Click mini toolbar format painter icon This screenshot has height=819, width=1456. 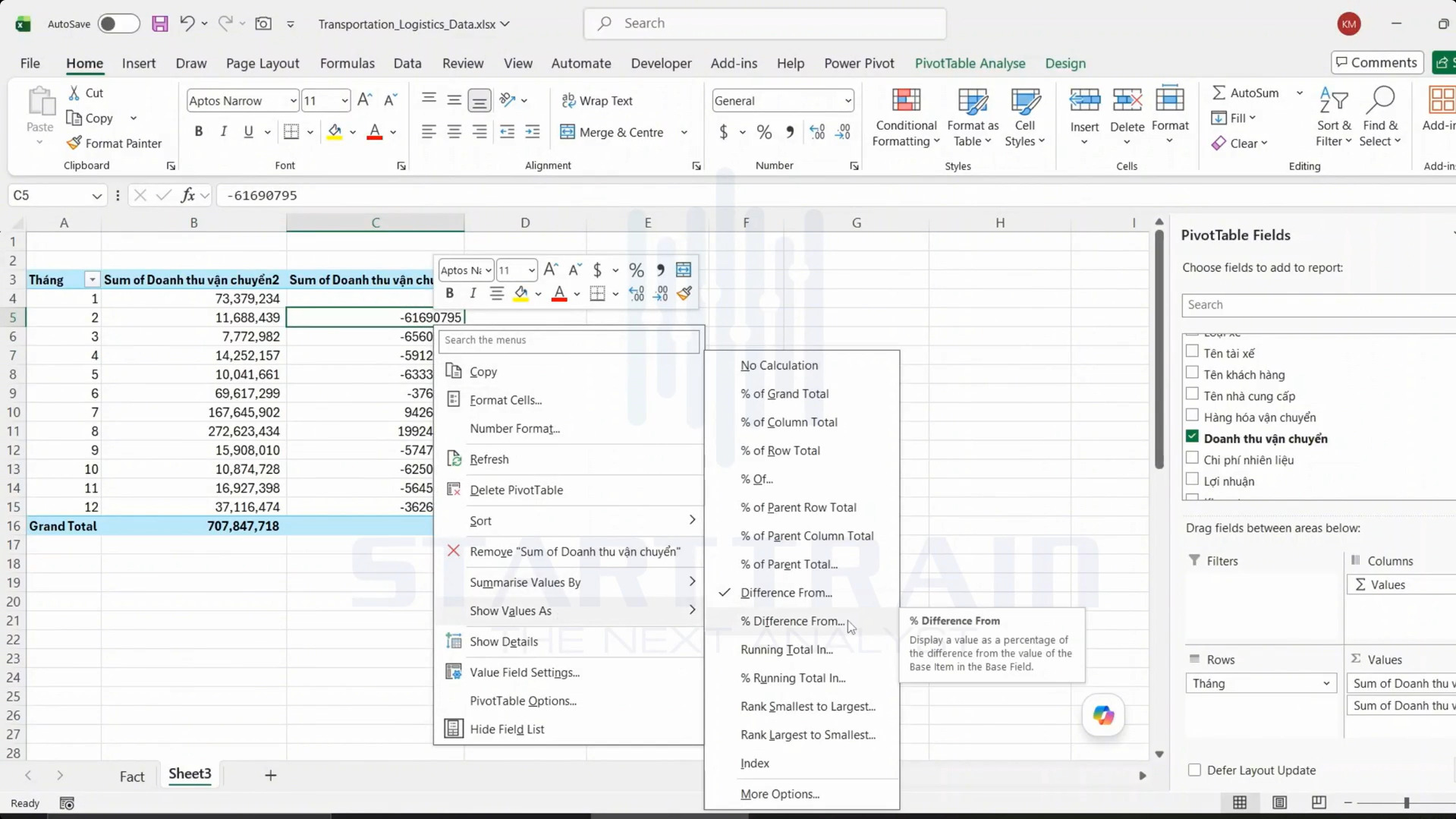point(684,294)
